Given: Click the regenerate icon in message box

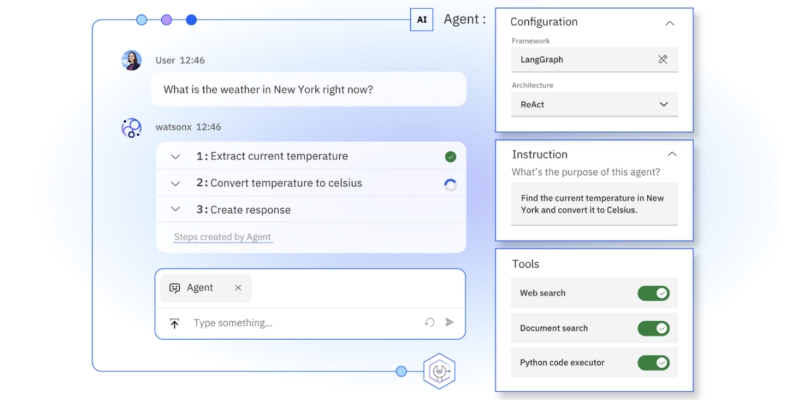Looking at the screenshot, I should tap(429, 323).
